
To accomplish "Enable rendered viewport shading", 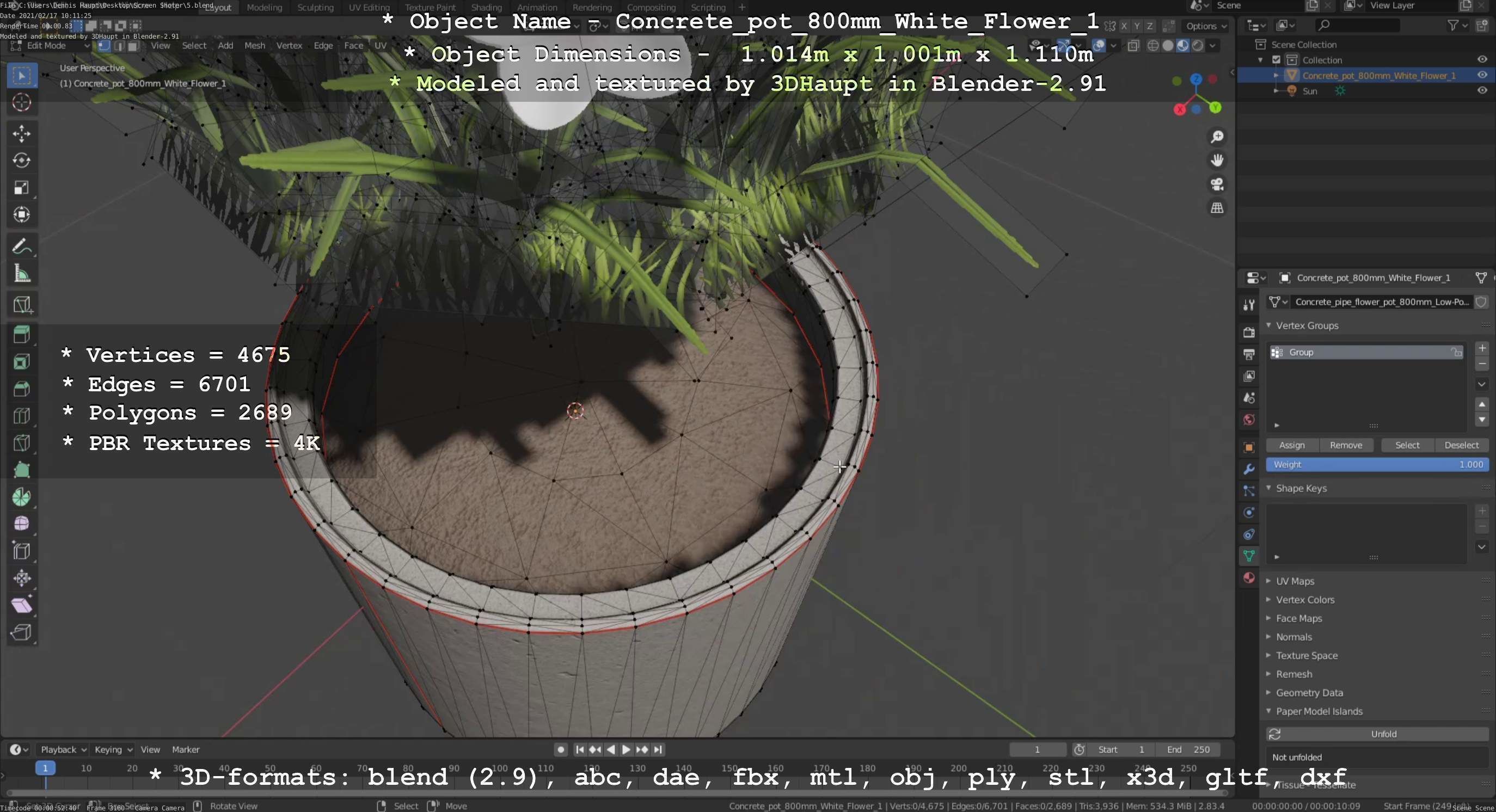I will [x=1198, y=46].
